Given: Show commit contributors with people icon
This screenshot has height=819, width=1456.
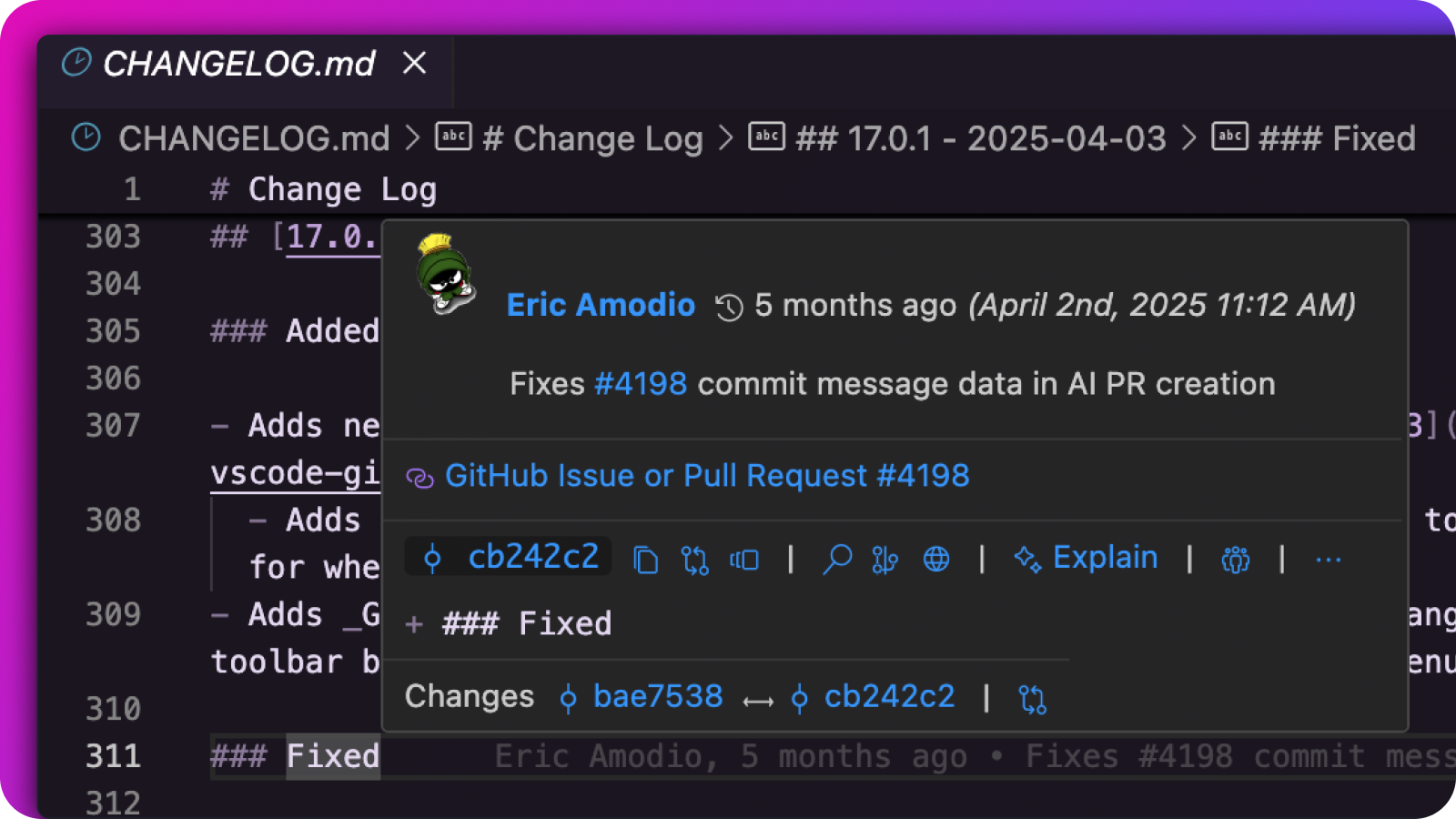Looking at the screenshot, I should pyautogui.click(x=1235, y=560).
